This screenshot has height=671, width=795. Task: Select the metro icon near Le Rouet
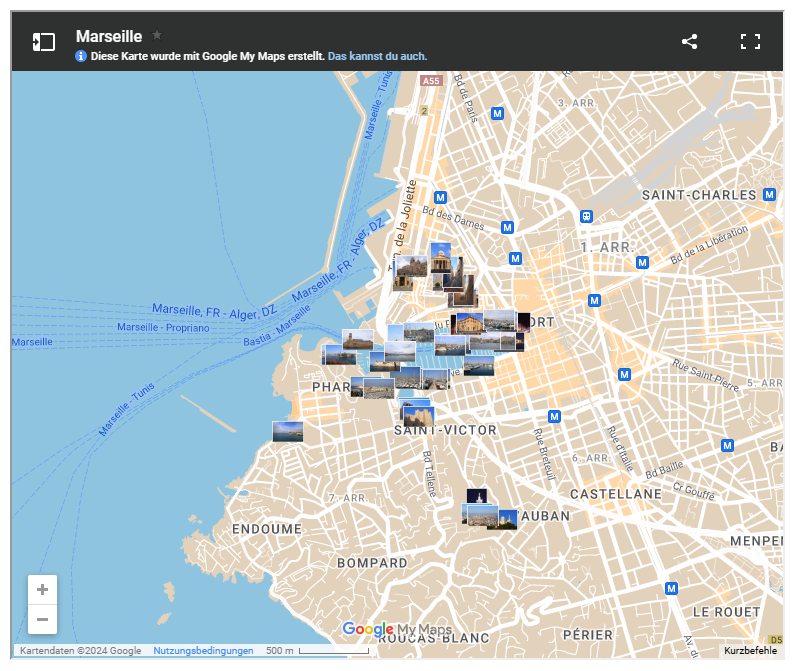pos(671,588)
